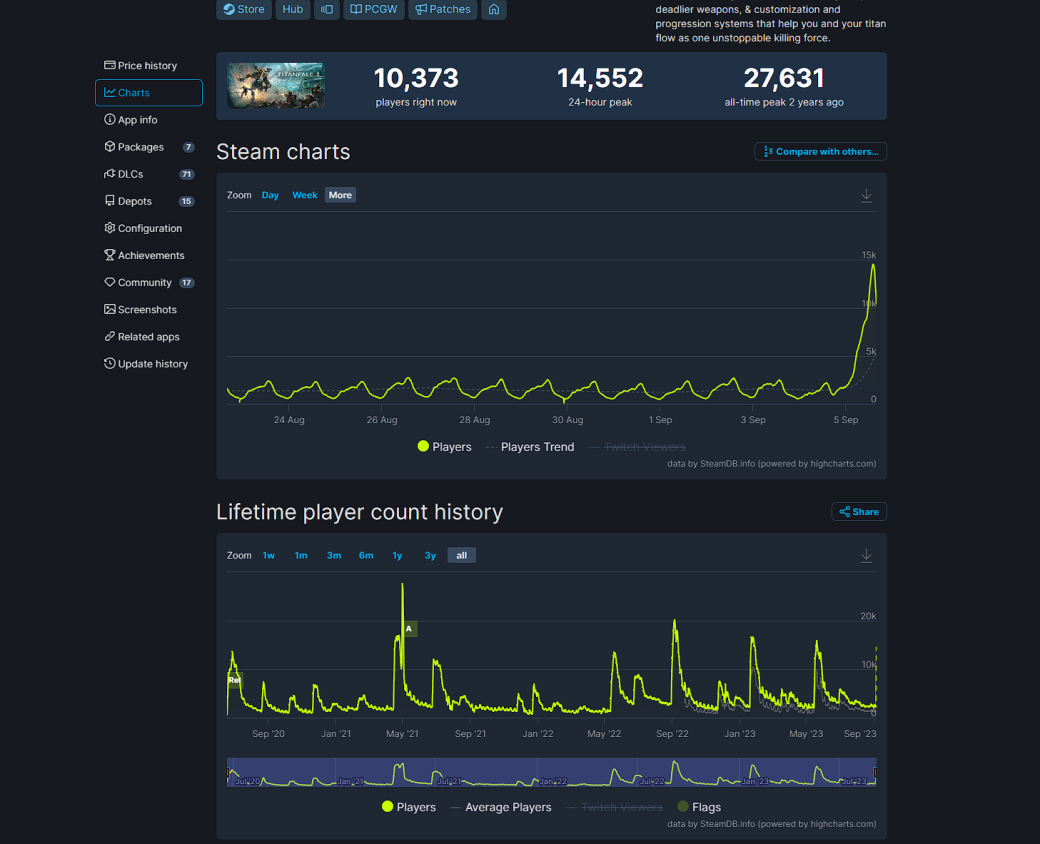Set Steam charts zoom to Day
The width and height of the screenshot is (1040, 844).
pos(270,195)
